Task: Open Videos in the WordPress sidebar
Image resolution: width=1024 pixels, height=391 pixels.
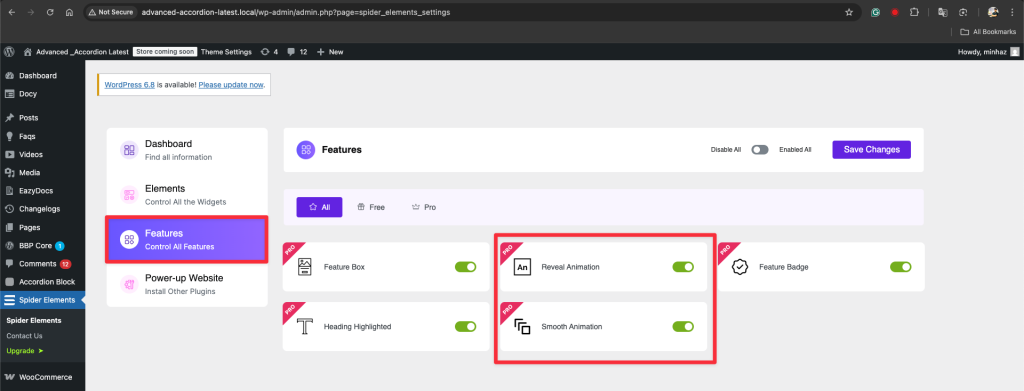Action: coord(42,155)
